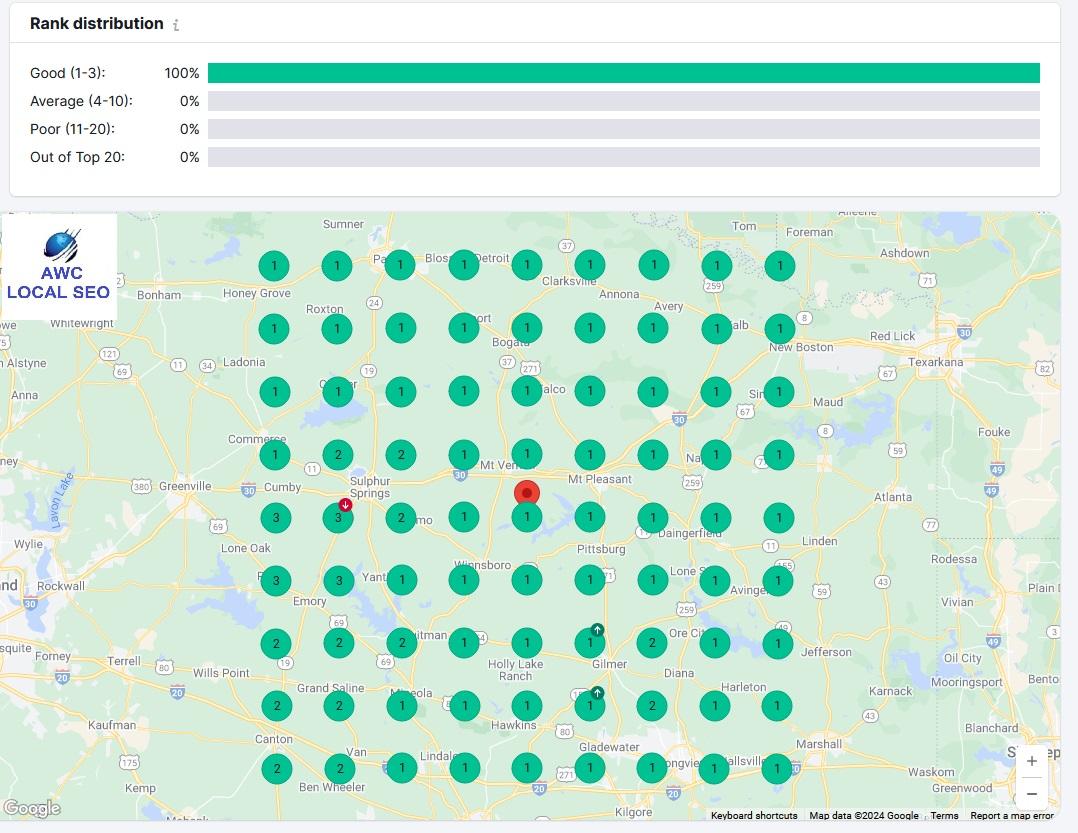Click the rank 1 pin covering Simms label
This screenshot has height=833, width=1078.
click(779, 392)
